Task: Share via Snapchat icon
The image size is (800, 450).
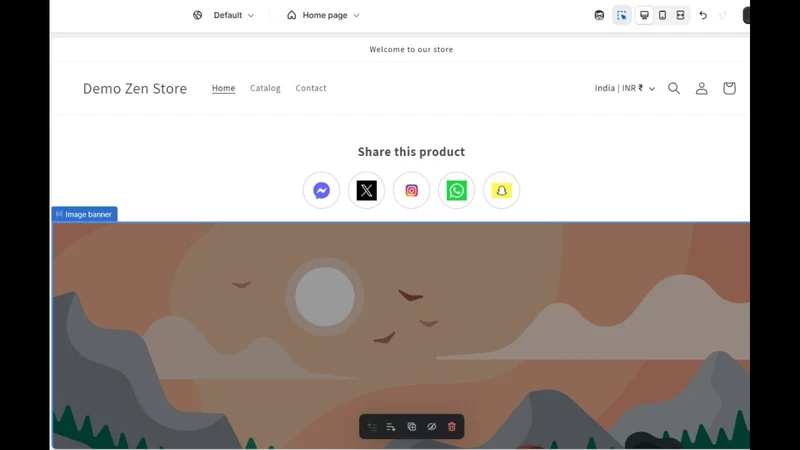Action: point(502,190)
